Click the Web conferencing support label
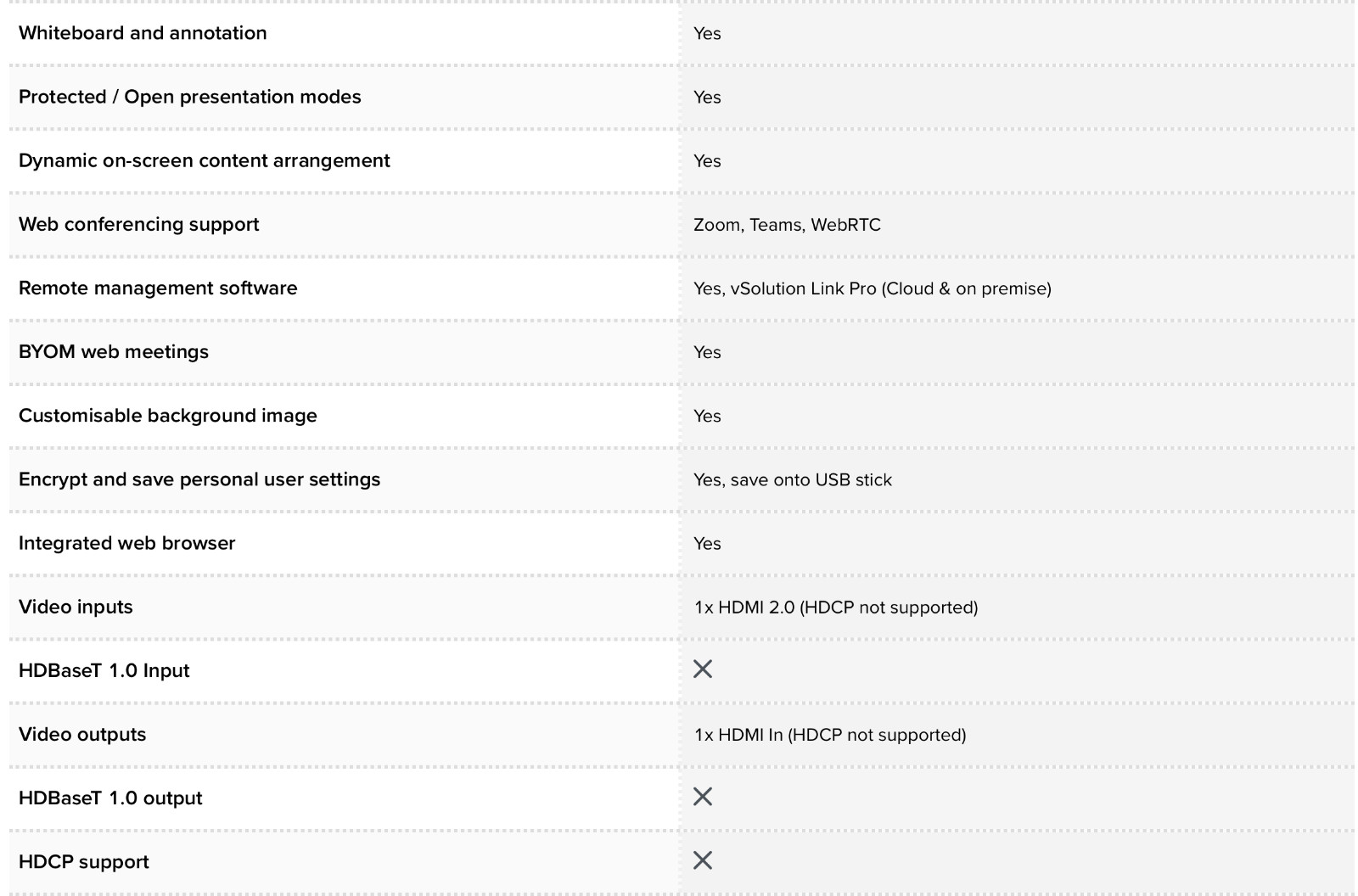The width and height of the screenshot is (1358, 896). click(x=139, y=224)
